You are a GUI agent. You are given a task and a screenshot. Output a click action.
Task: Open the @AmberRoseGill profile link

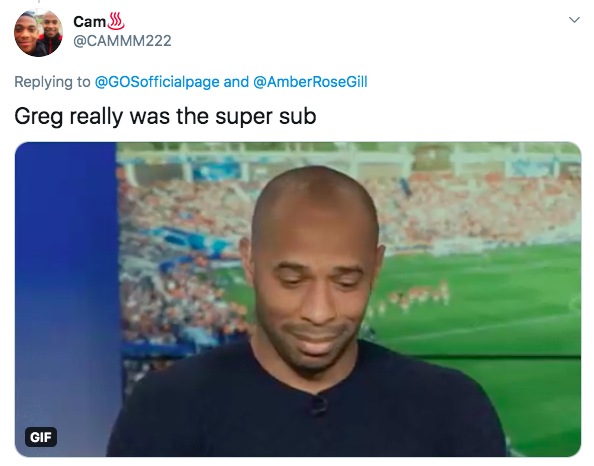click(310, 82)
